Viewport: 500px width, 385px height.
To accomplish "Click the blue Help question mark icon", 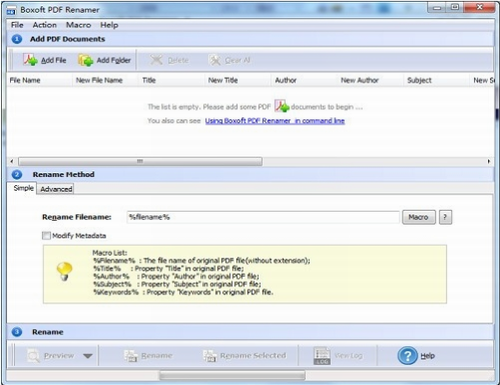I will tap(407, 356).
